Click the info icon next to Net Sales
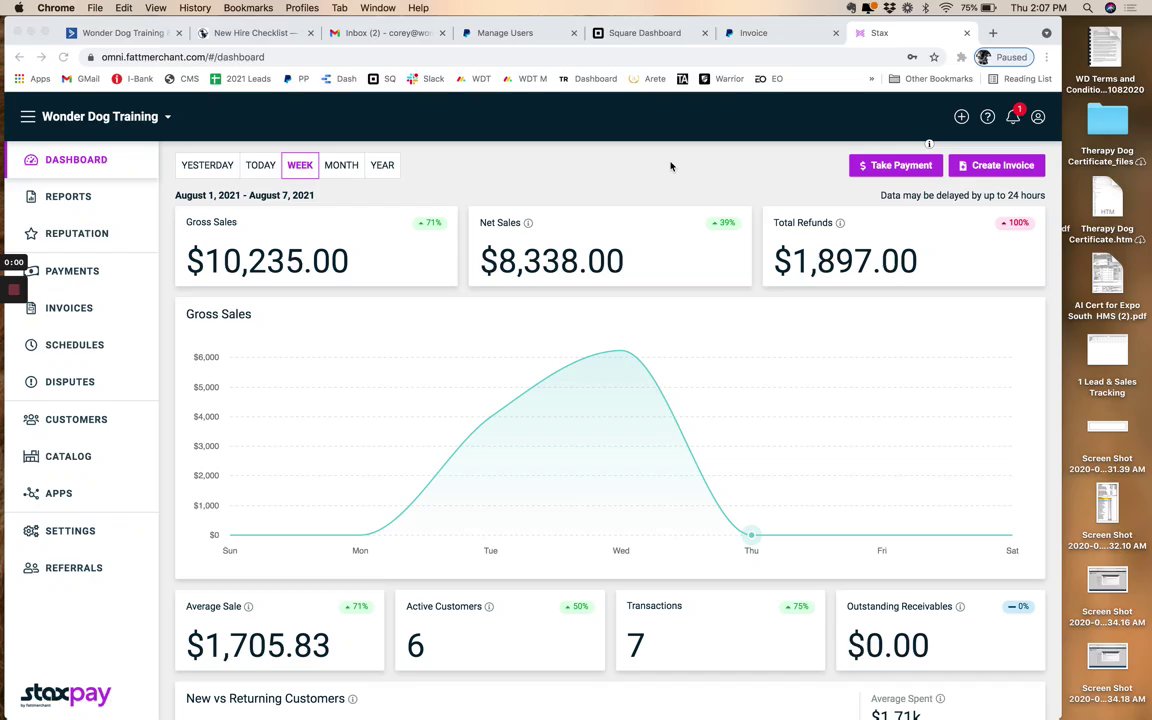 (x=528, y=223)
